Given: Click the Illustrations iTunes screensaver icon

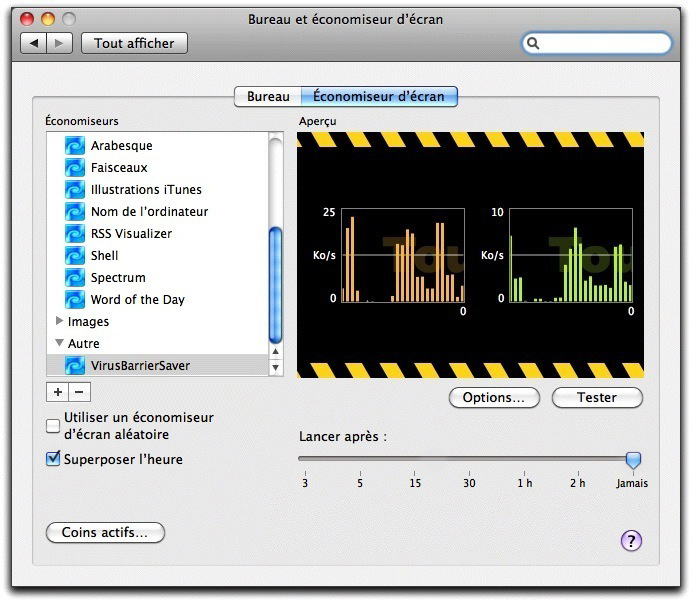Looking at the screenshot, I should coord(75,190).
